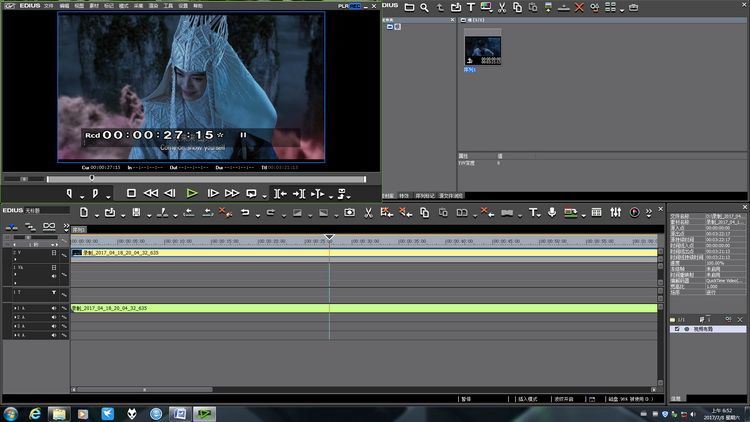The image size is (750, 422).
Task: Open the dropdown next to Set Out button
Action: 109,197
